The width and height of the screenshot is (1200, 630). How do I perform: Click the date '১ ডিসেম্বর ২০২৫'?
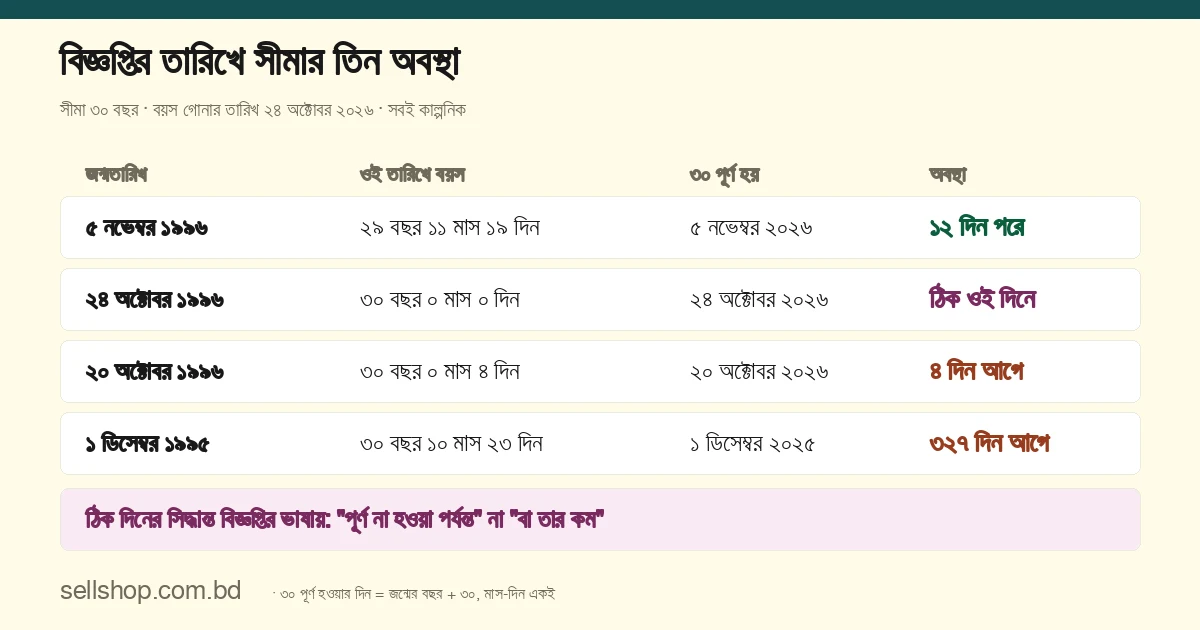coord(752,444)
